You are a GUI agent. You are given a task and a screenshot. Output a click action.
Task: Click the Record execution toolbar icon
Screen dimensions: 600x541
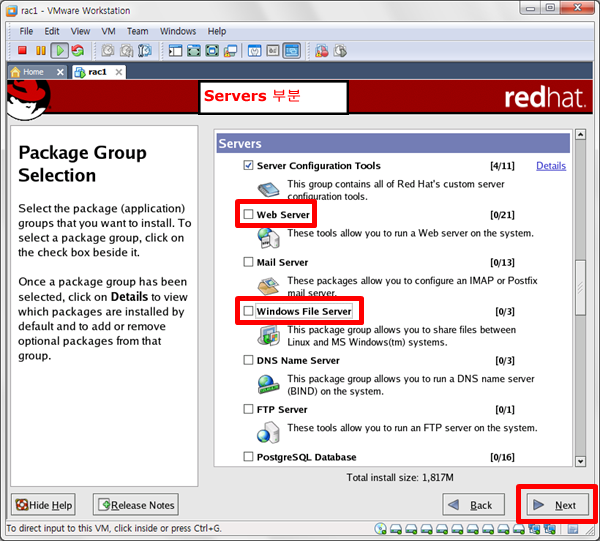pyautogui.click(x=321, y=51)
